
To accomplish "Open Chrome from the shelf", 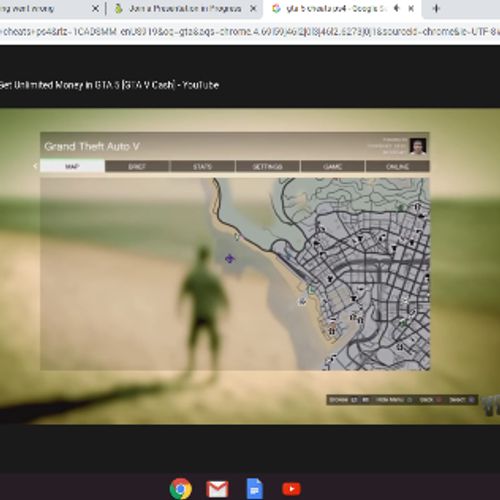I will point(181,489).
